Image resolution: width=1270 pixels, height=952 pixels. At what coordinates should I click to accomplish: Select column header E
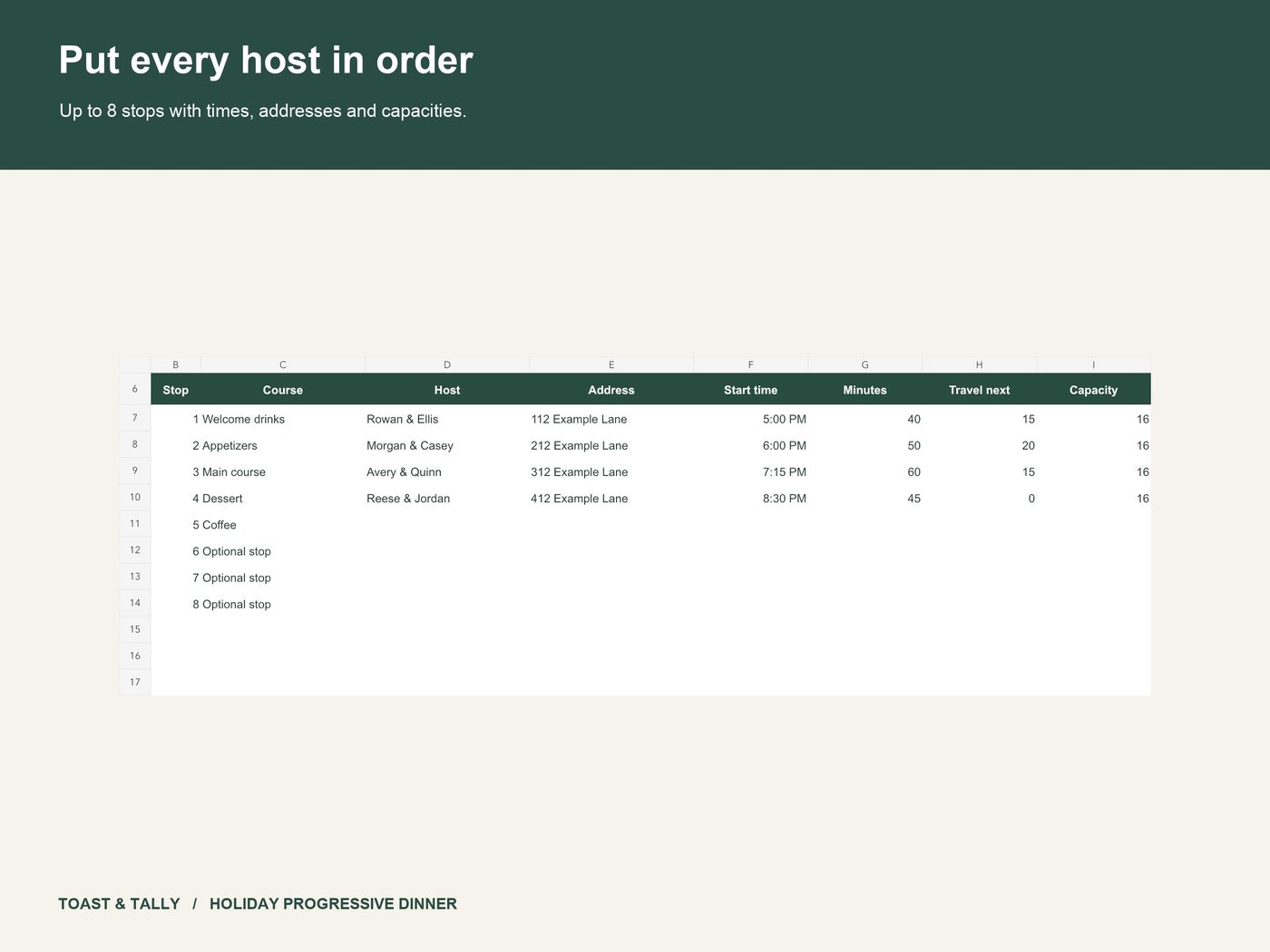click(611, 364)
